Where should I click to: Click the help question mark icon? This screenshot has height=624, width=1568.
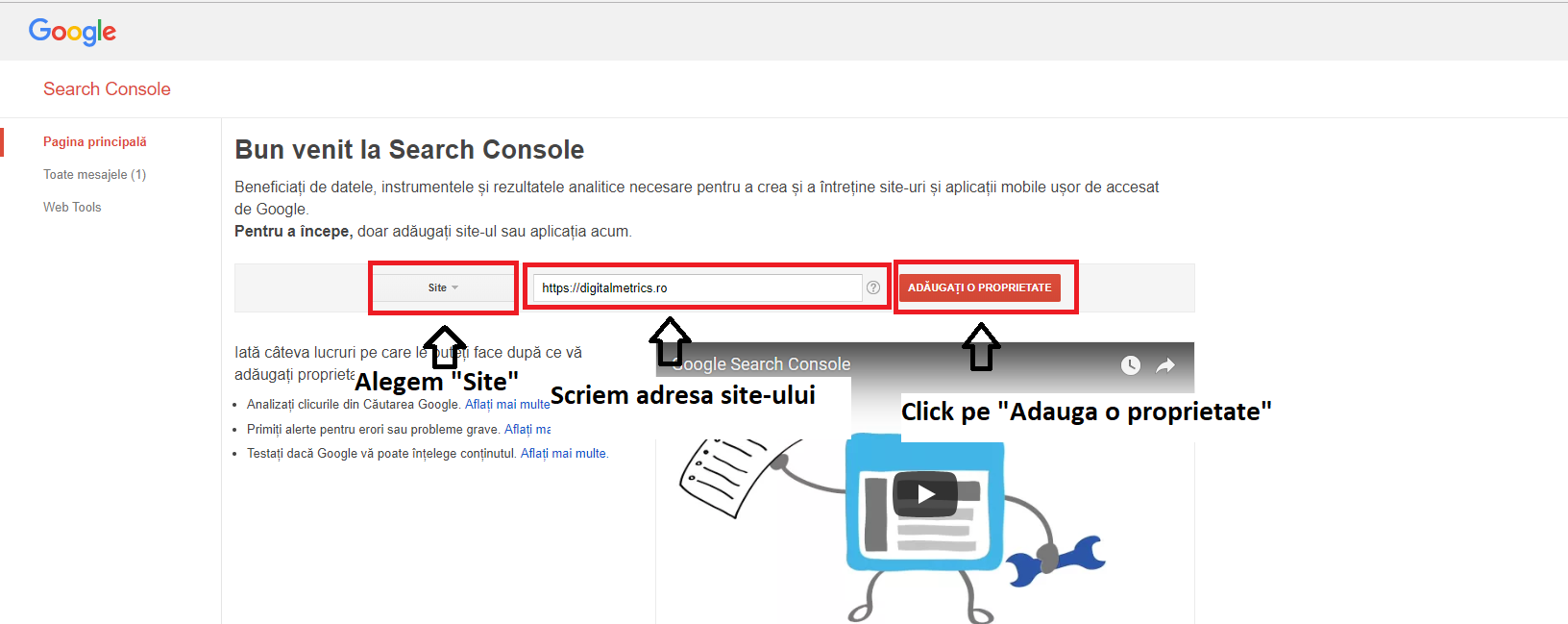coord(873,287)
